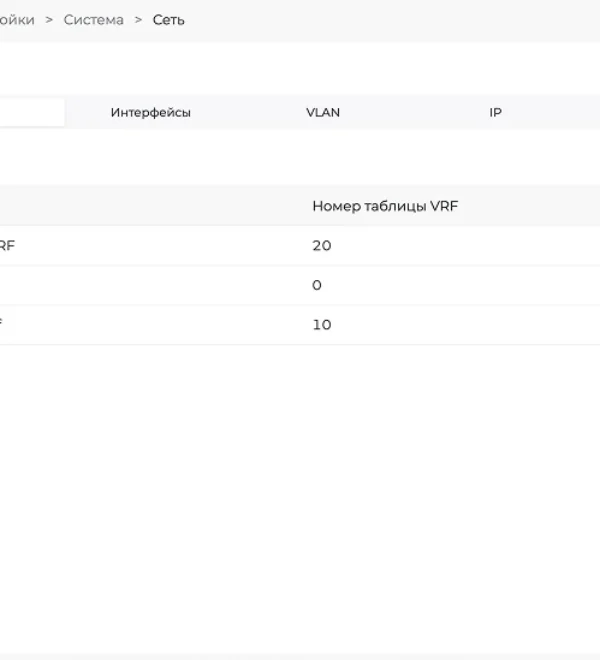Click the arrow separator before Сеть
This screenshot has width=600, height=660.
(138, 20)
